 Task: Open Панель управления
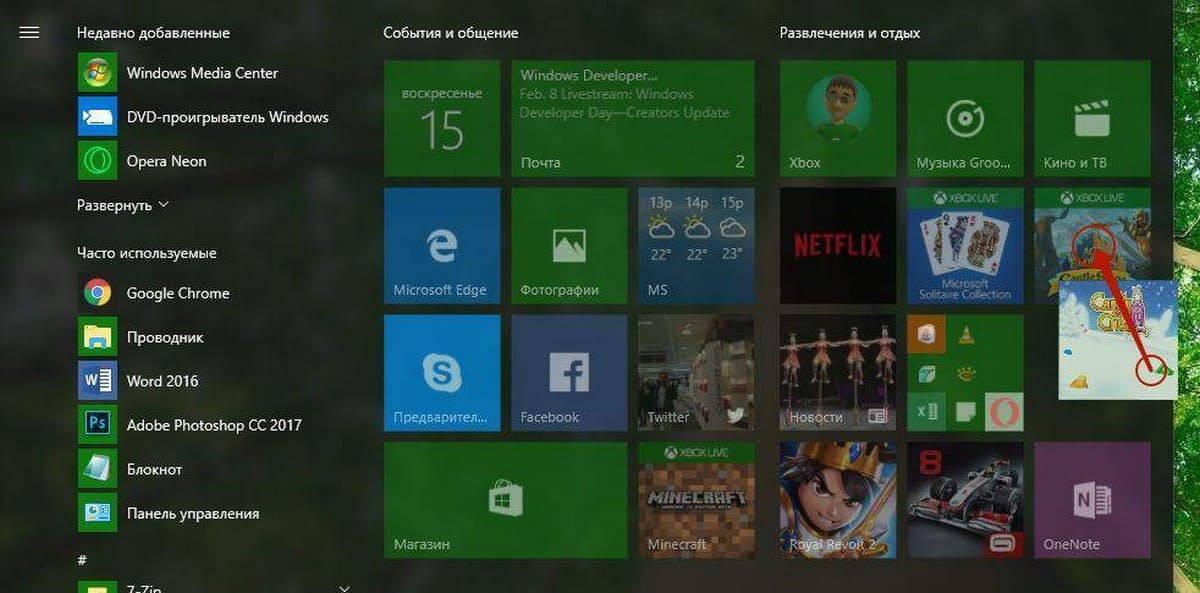pos(168,513)
